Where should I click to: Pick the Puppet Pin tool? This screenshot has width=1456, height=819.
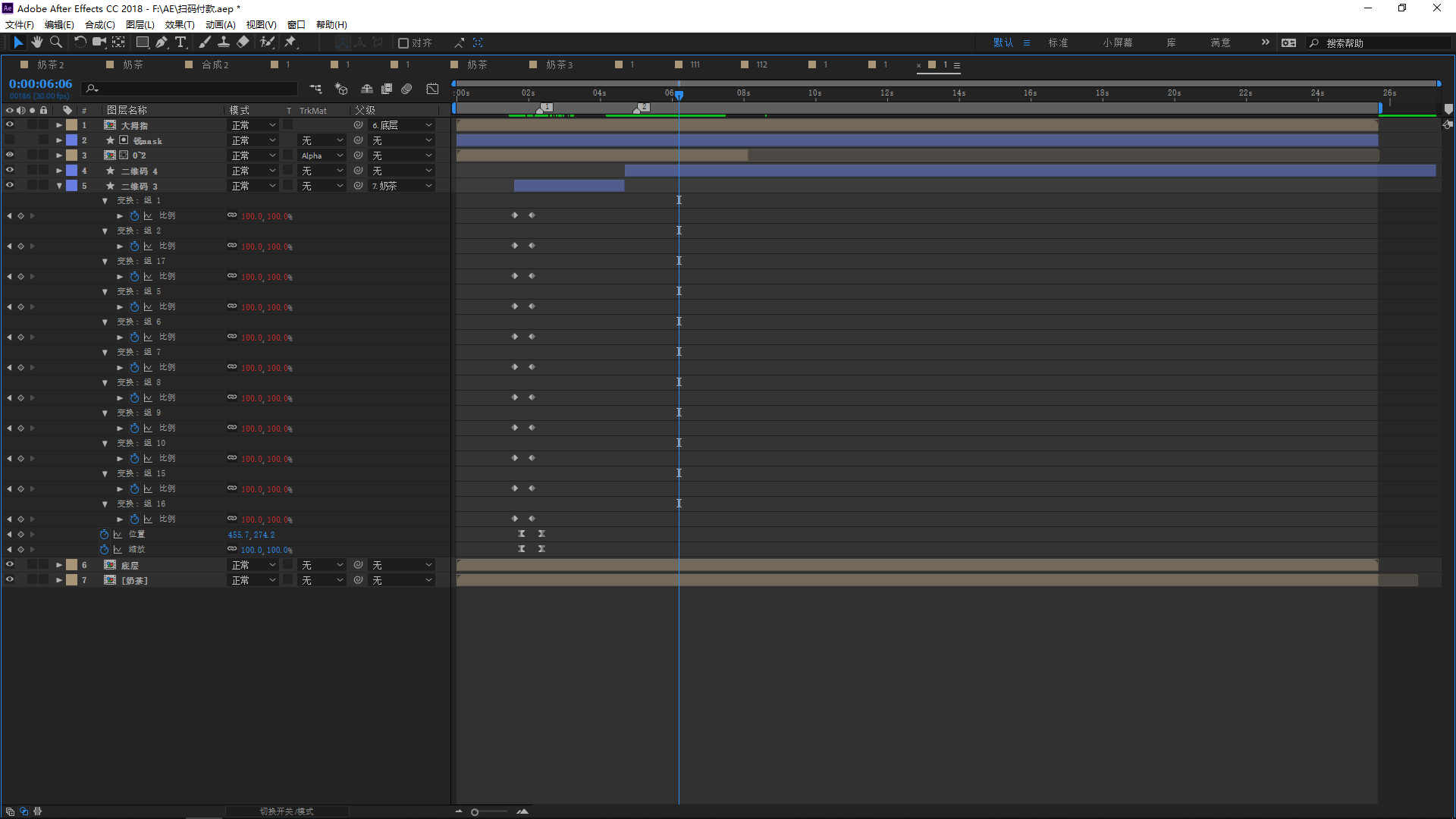click(290, 42)
